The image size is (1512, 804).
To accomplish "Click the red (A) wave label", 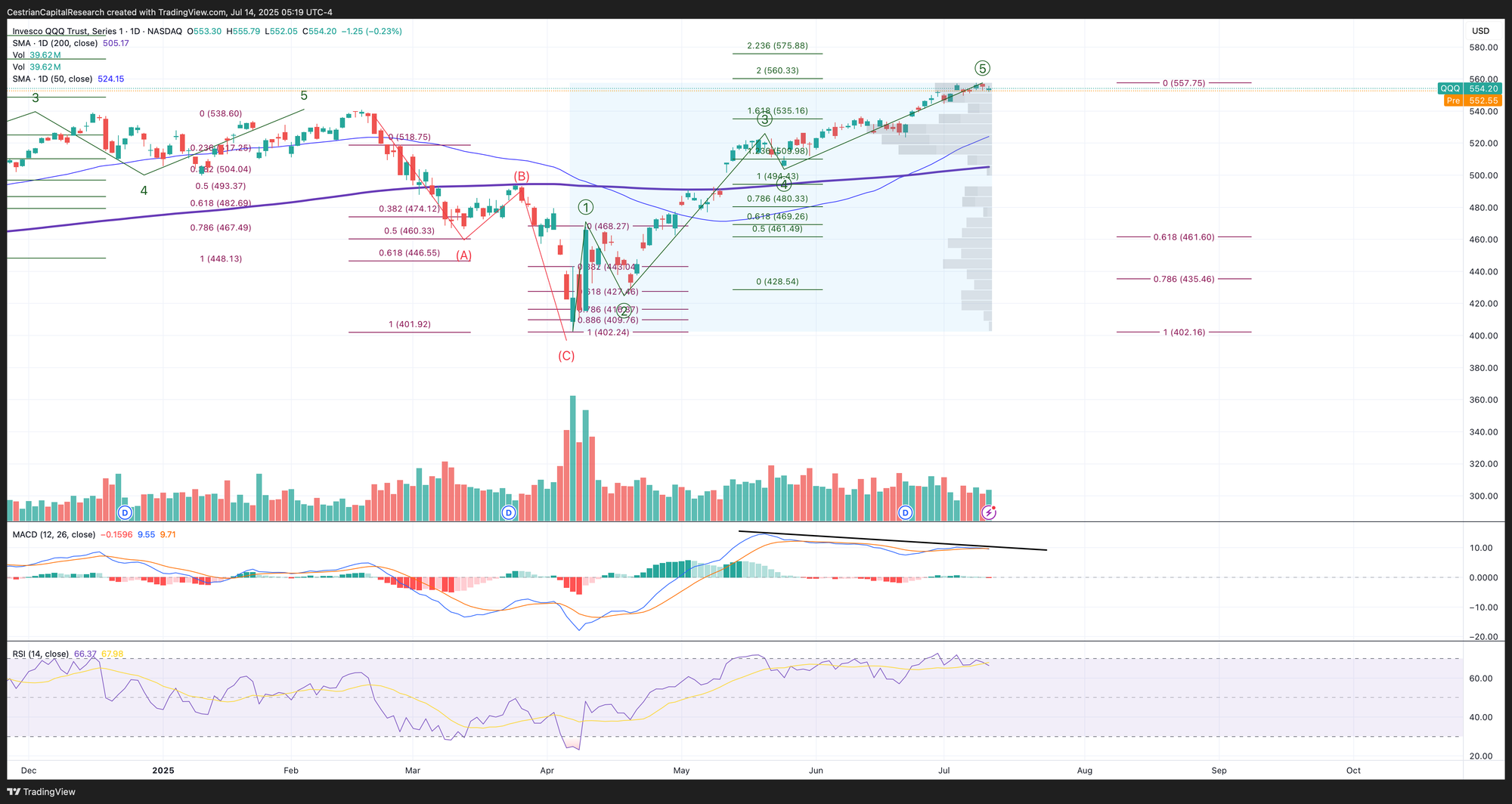I will pyautogui.click(x=463, y=255).
